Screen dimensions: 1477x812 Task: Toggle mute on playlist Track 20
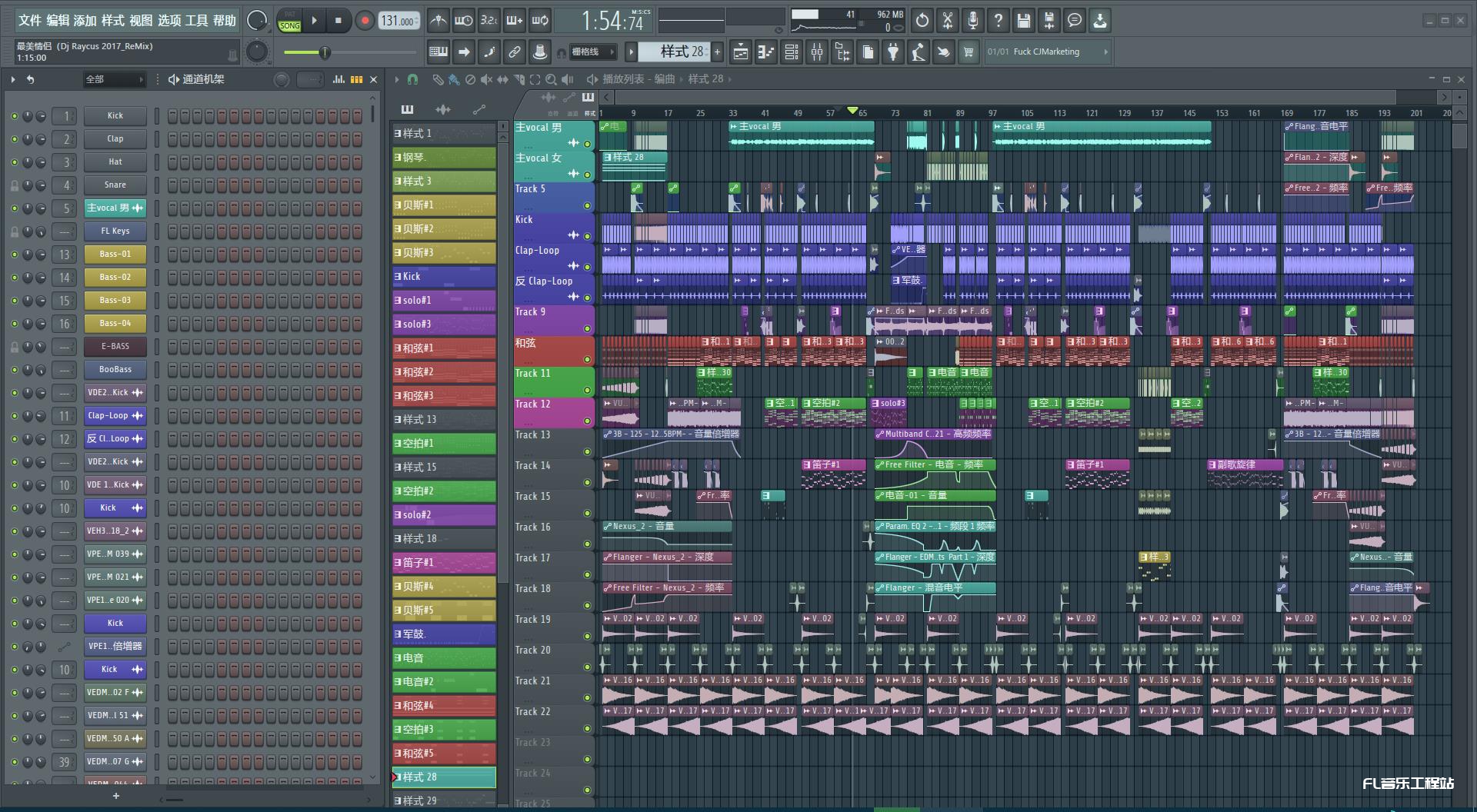pos(587,667)
